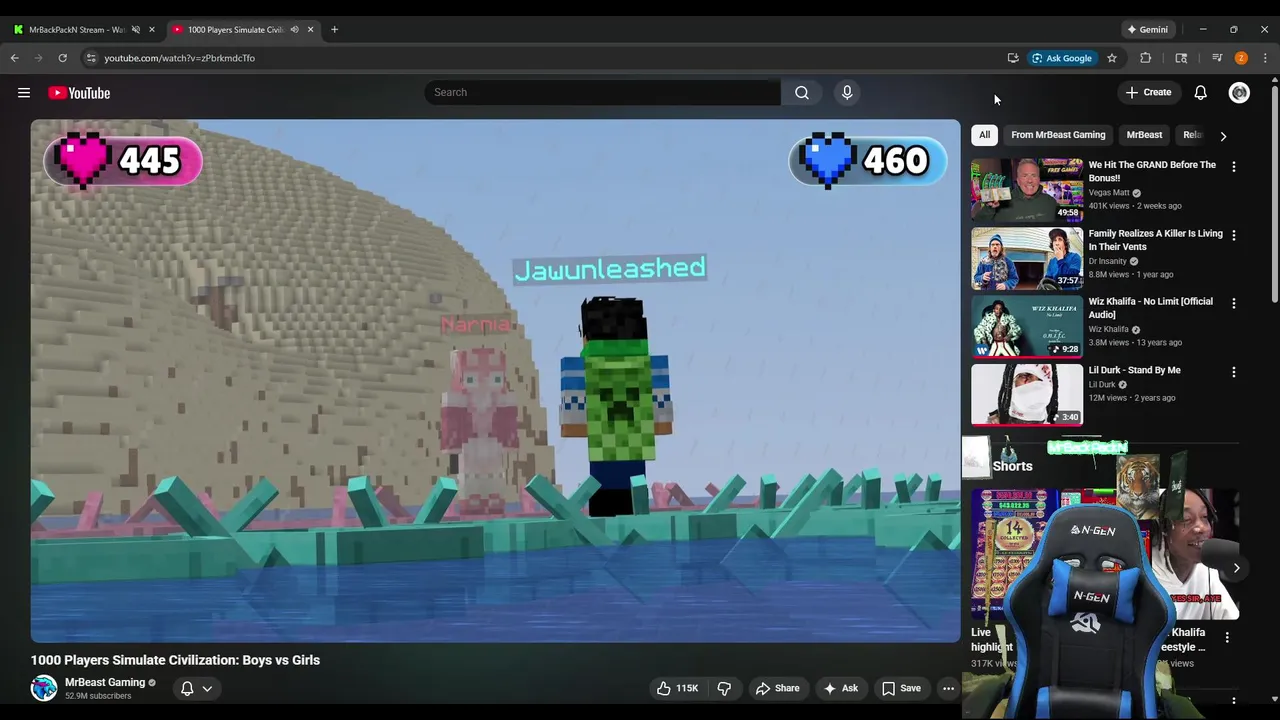The height and width of the screenshot is (720, 1280).
Task: Open the YouTube hamburger guide menu
Action: click(x=24, y=93)
